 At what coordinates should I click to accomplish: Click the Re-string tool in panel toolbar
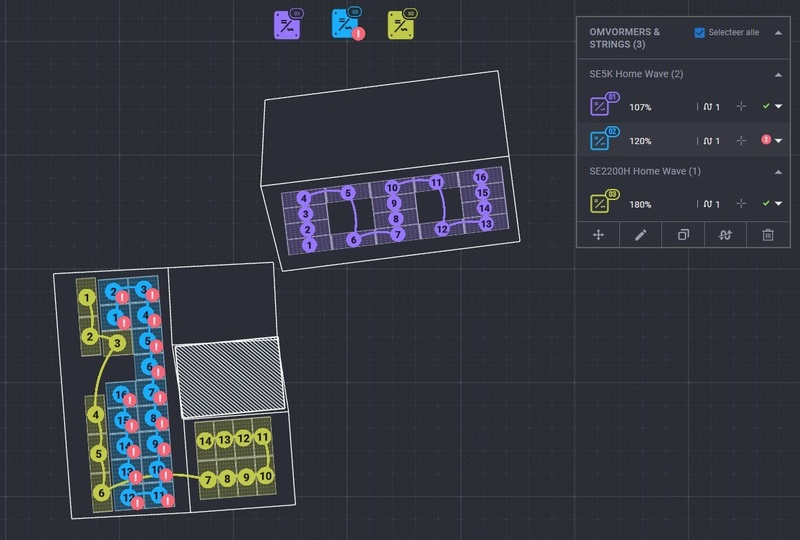(726, 235)
